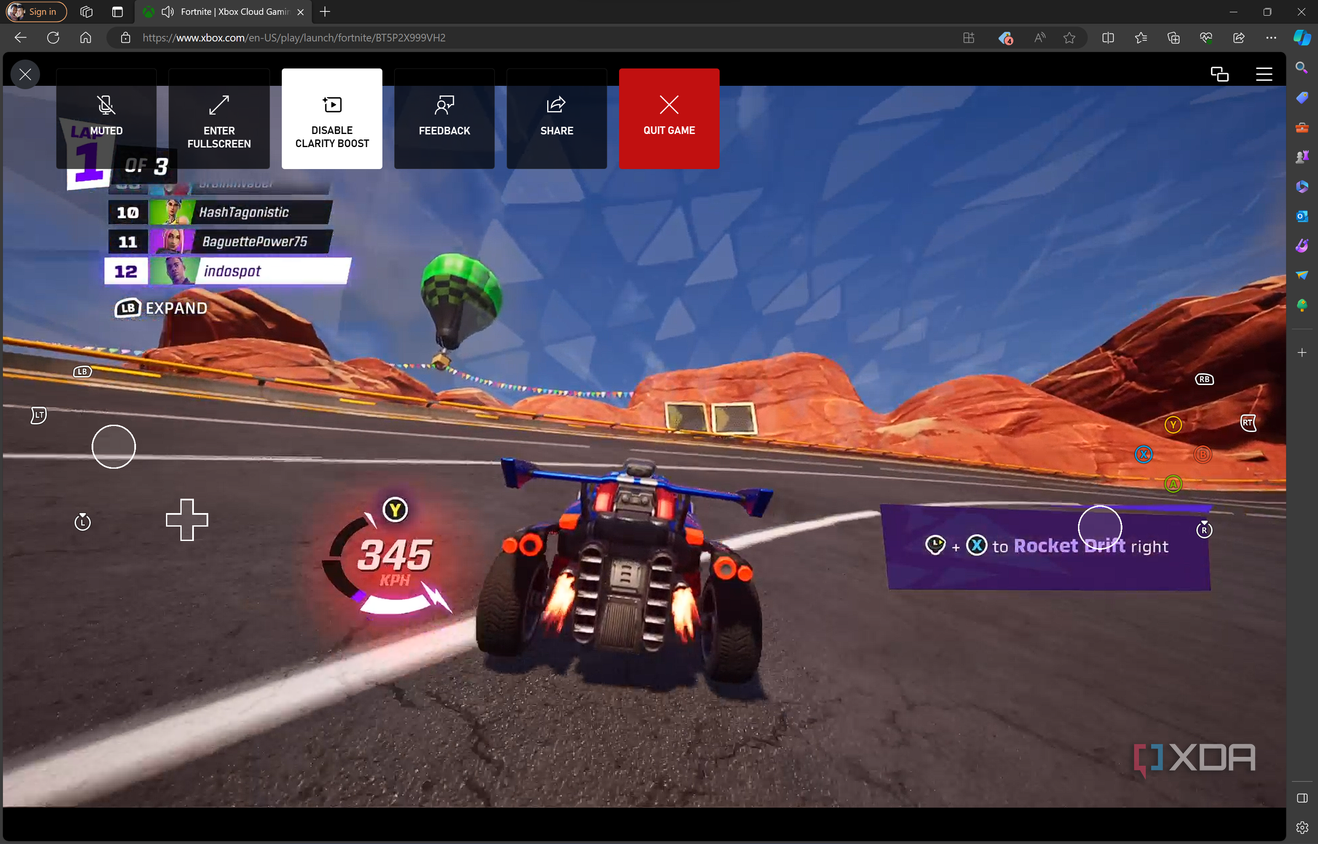Open browser Settings and more menu

click(1271, 37)
